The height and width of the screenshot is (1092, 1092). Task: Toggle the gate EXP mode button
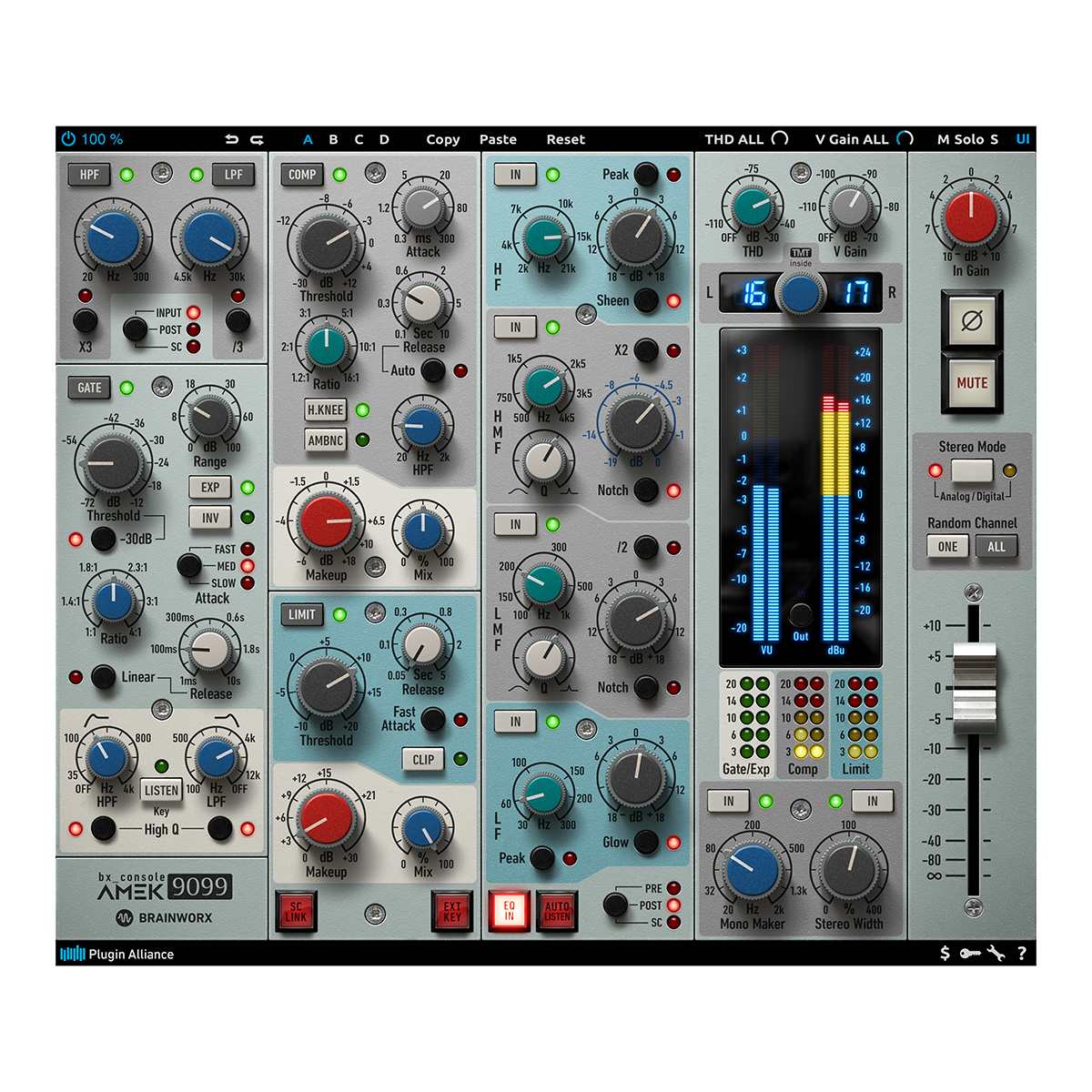click(x=210, y=487)
